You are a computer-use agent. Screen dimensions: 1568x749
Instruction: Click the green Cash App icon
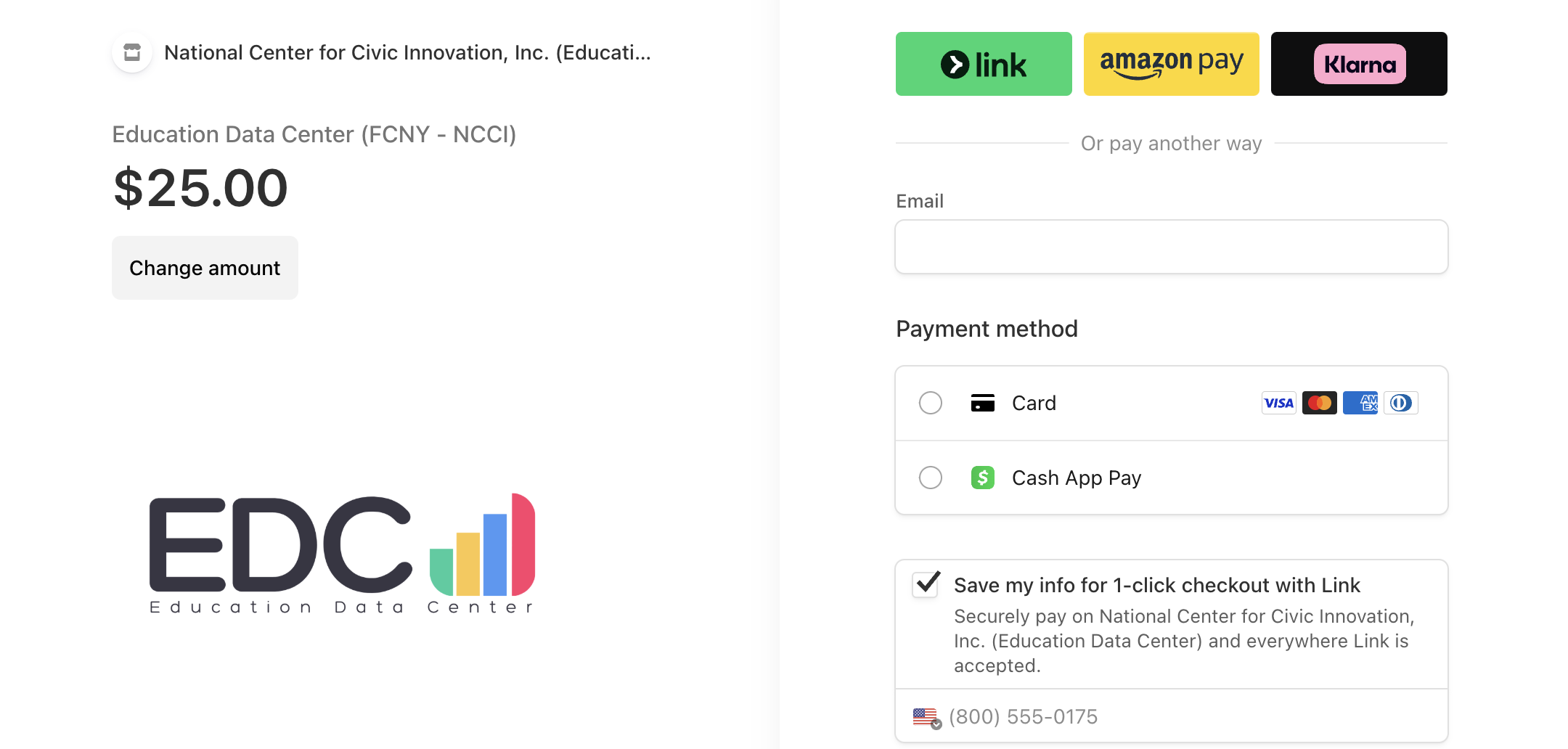click(x=982, y=478)
